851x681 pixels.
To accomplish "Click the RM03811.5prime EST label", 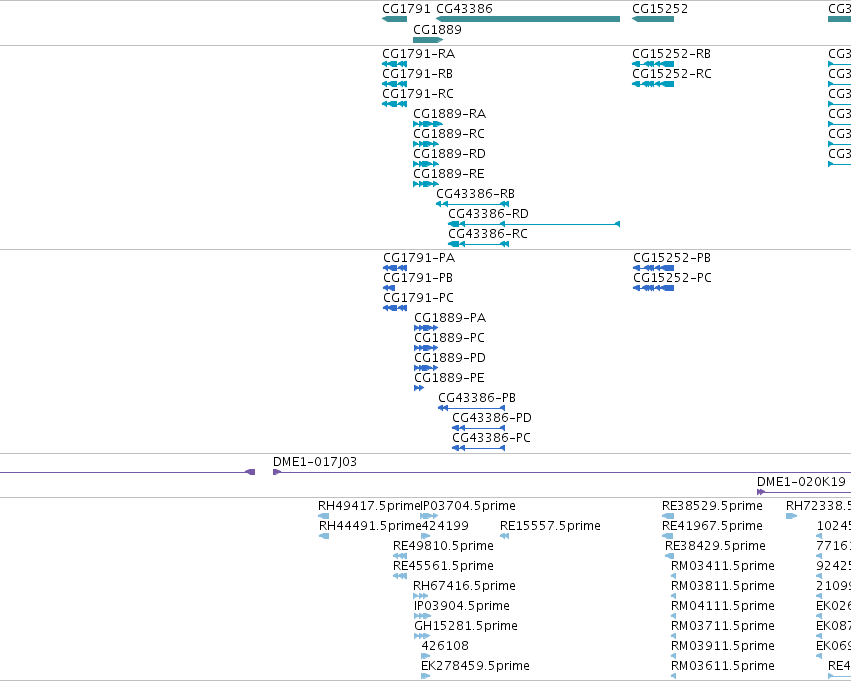I will [723, 587].
